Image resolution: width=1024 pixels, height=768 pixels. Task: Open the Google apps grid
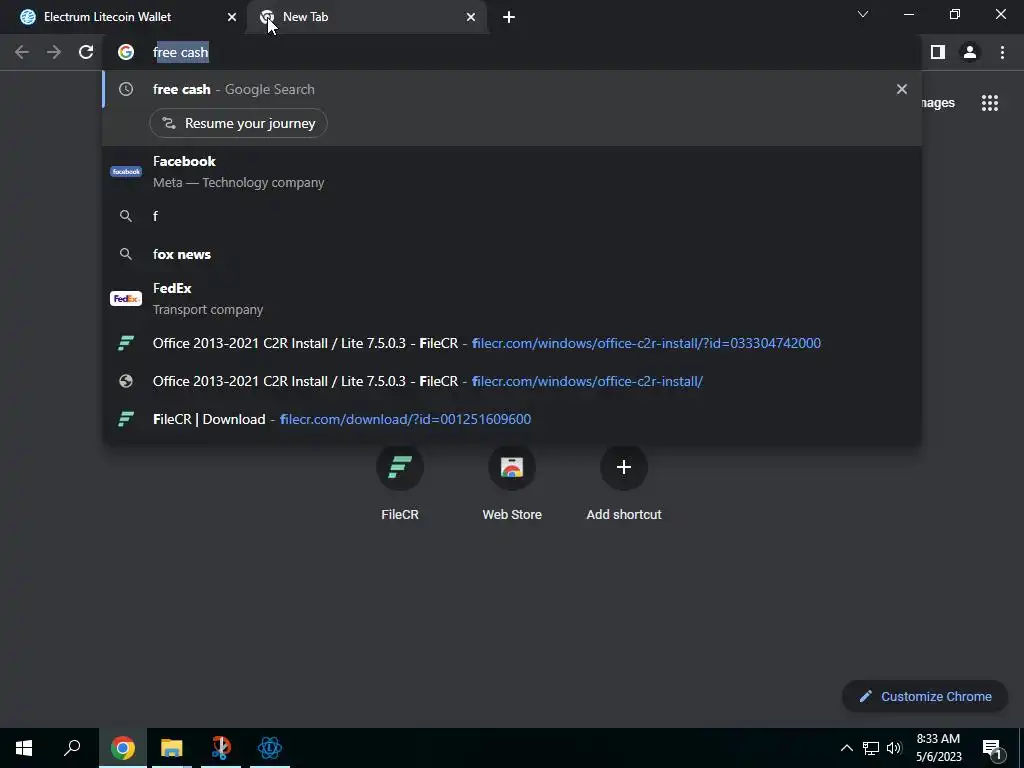click(x=990, y=103)
